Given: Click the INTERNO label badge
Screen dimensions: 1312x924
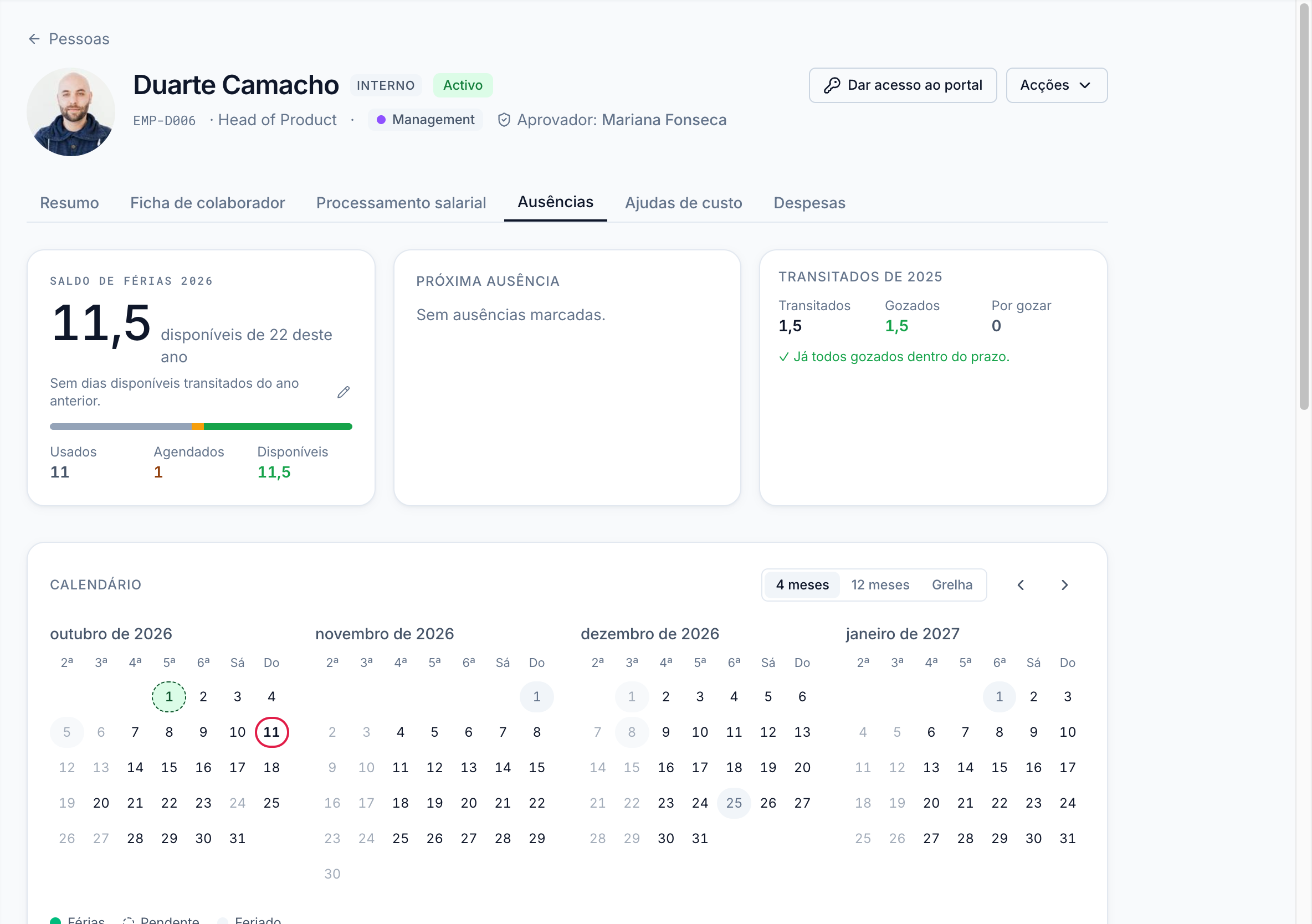Looking at the screenshot, I should 386,85.
